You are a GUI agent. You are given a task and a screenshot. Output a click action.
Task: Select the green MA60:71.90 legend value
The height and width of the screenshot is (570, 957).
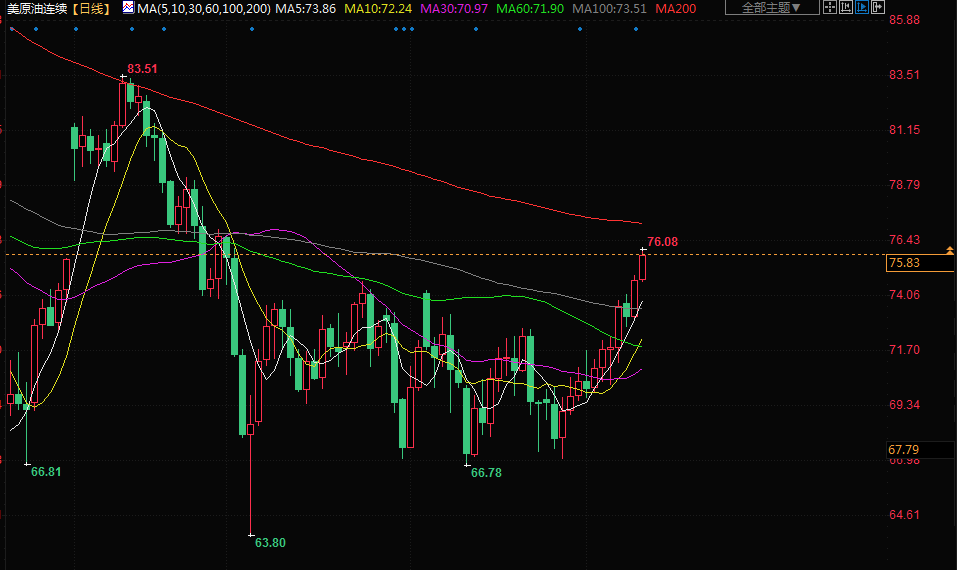click(530, 9)
